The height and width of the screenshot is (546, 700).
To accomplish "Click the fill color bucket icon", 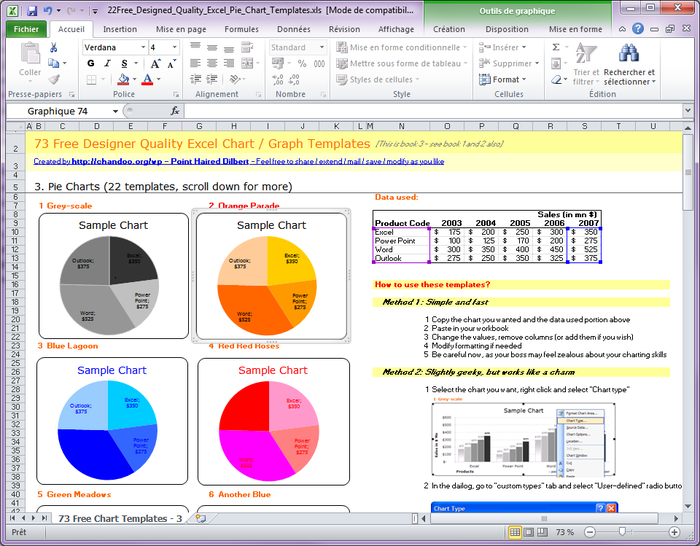I will click(123, 79).
